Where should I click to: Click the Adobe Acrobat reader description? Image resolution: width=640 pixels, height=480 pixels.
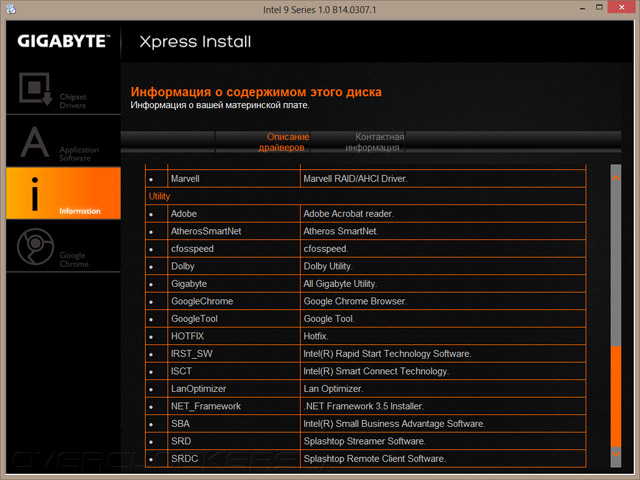(348, 214)
